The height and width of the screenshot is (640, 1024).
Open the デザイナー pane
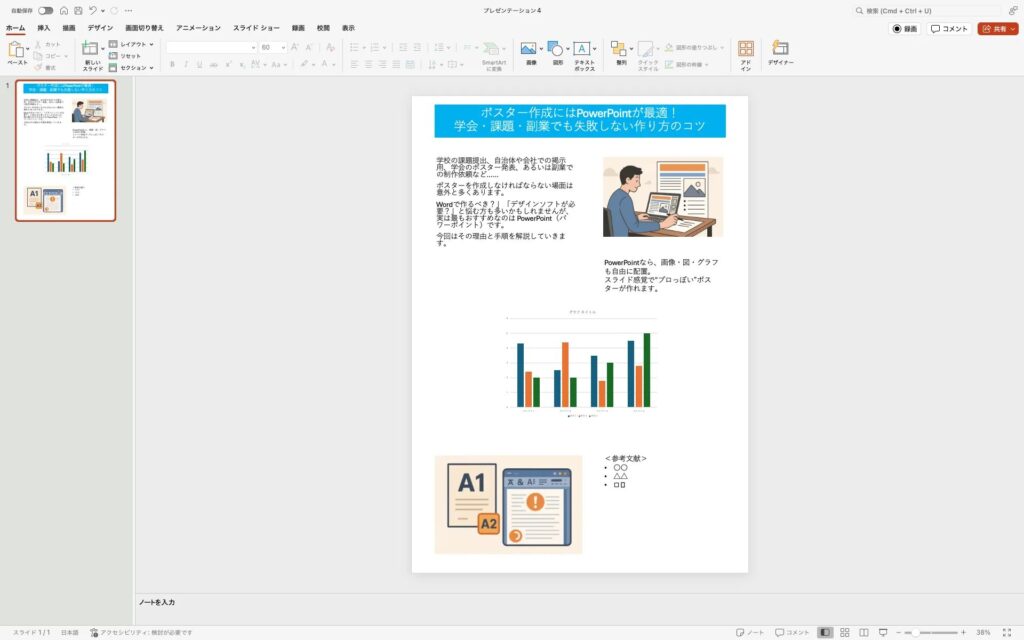coord(780,54)
